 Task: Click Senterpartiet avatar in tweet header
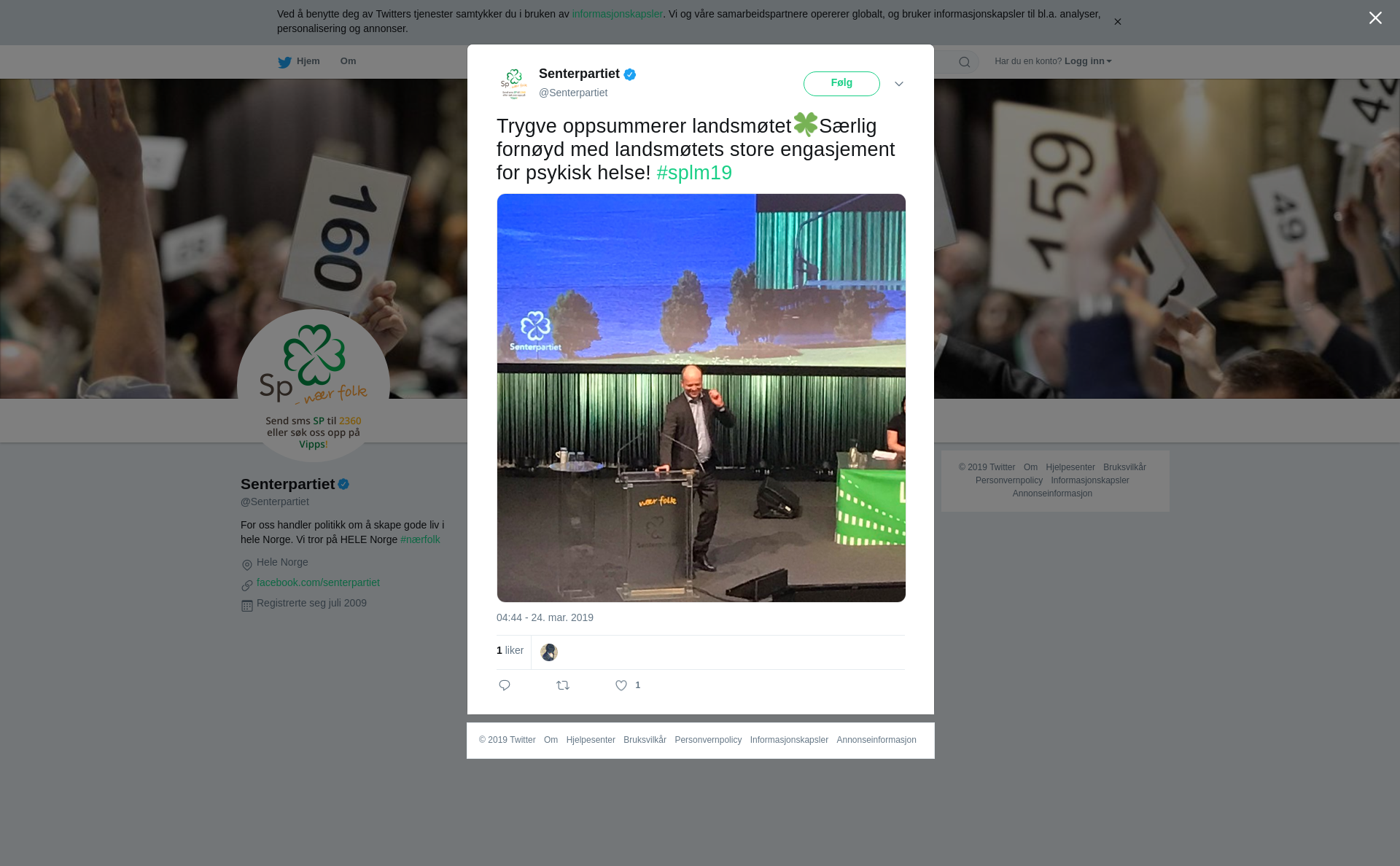(x=514, y=83)
